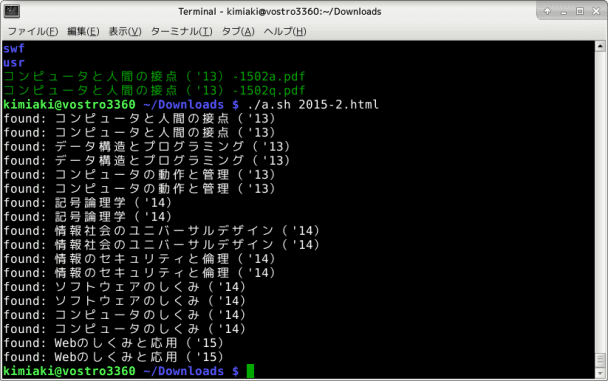
Task: Click the green cursor block at the last prompt
Action: [x=250, y=371]
